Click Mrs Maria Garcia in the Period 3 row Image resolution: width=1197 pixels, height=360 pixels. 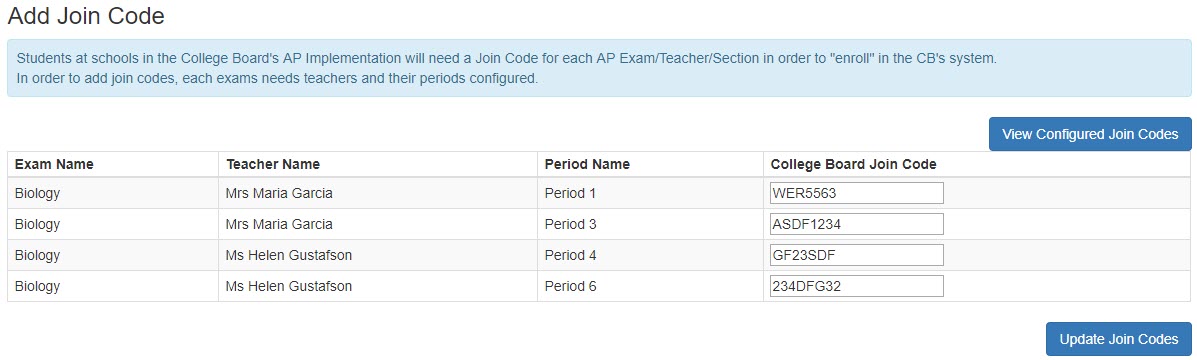point(279,224)
